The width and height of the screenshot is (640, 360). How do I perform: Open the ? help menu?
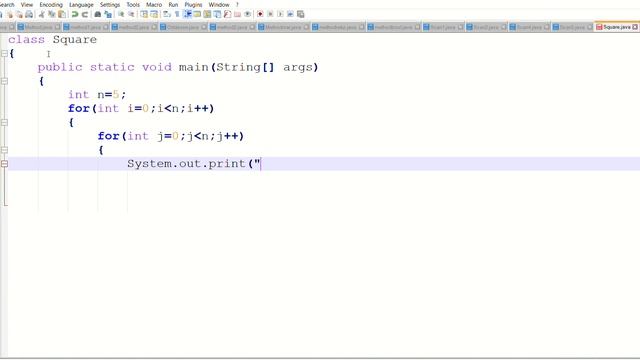point(237,4)
